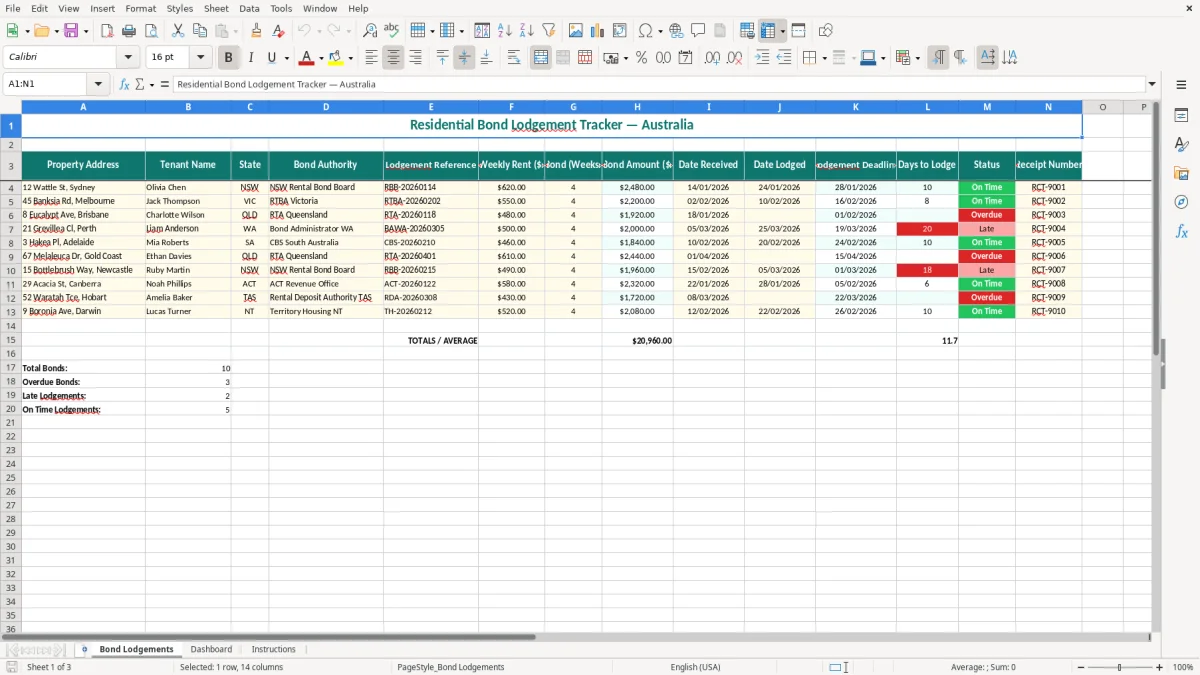Open Conditional Formatting dropdown arrow
The image size is (1200, 675).
coord(917,58)
